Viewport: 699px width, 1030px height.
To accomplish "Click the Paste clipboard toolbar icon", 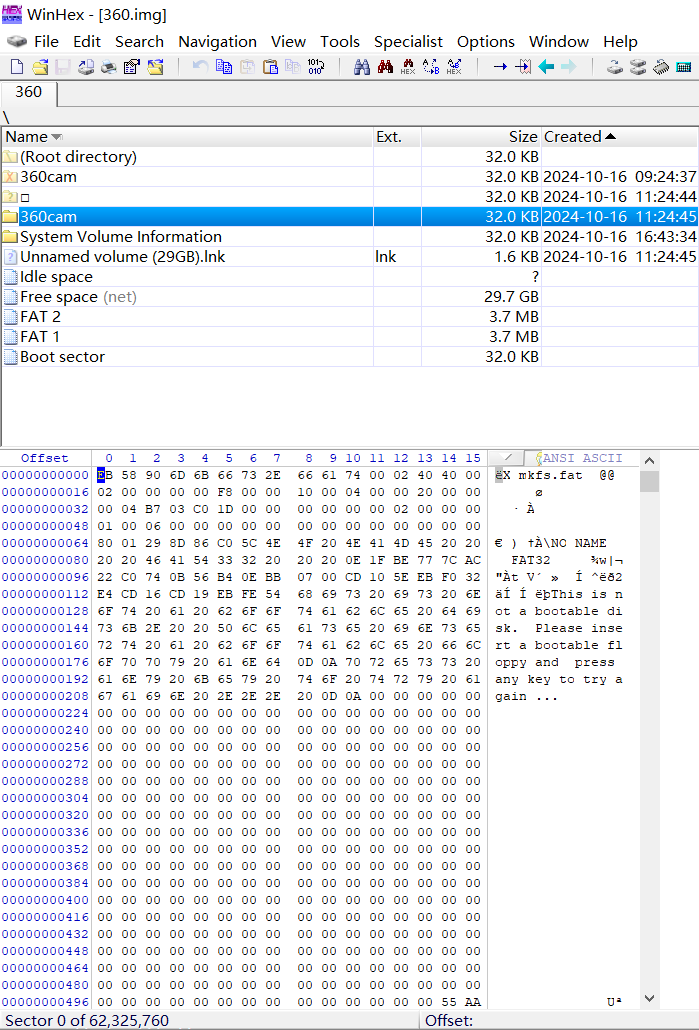I will pyautogui.click(x=270, y=67).
